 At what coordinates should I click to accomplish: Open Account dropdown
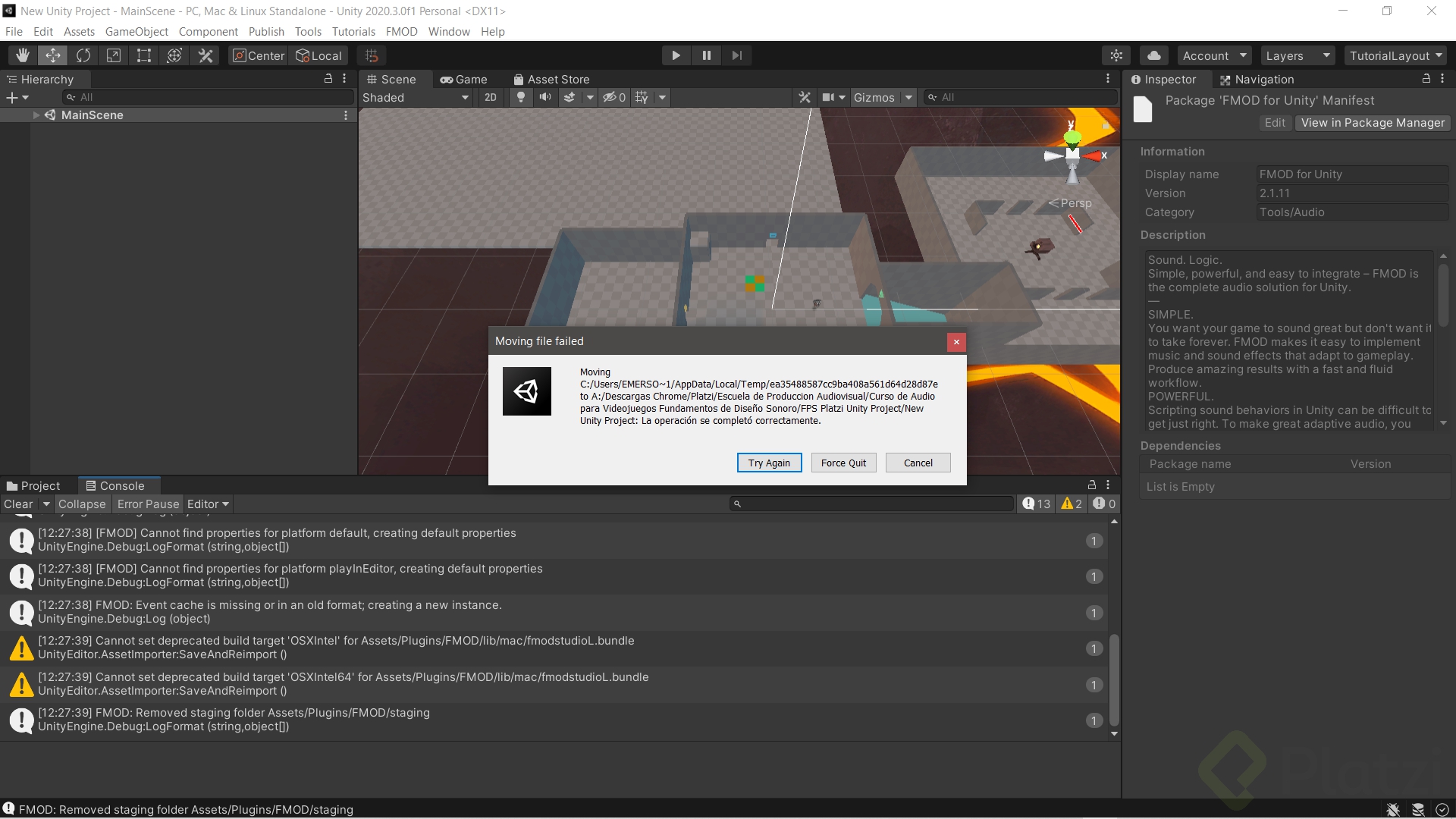tap(1214, 55)
